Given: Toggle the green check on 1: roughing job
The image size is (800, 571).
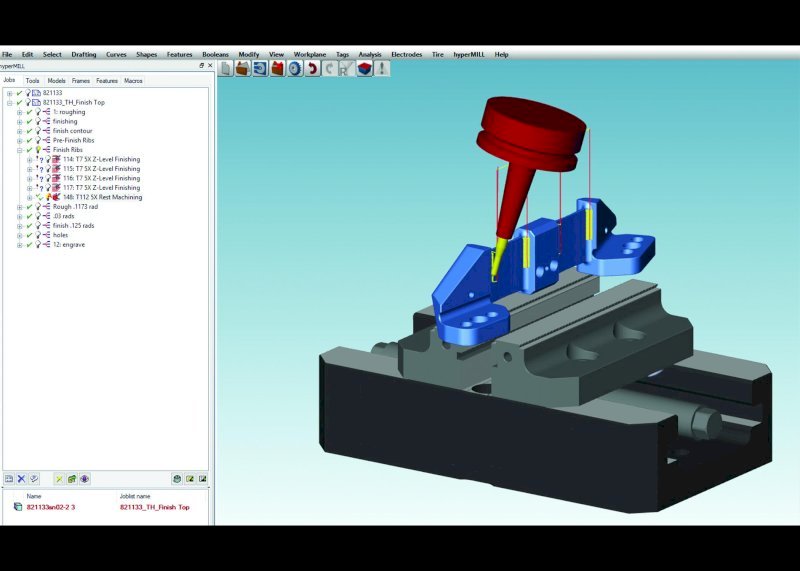Looking at the screenshot, I should [29, 112].
